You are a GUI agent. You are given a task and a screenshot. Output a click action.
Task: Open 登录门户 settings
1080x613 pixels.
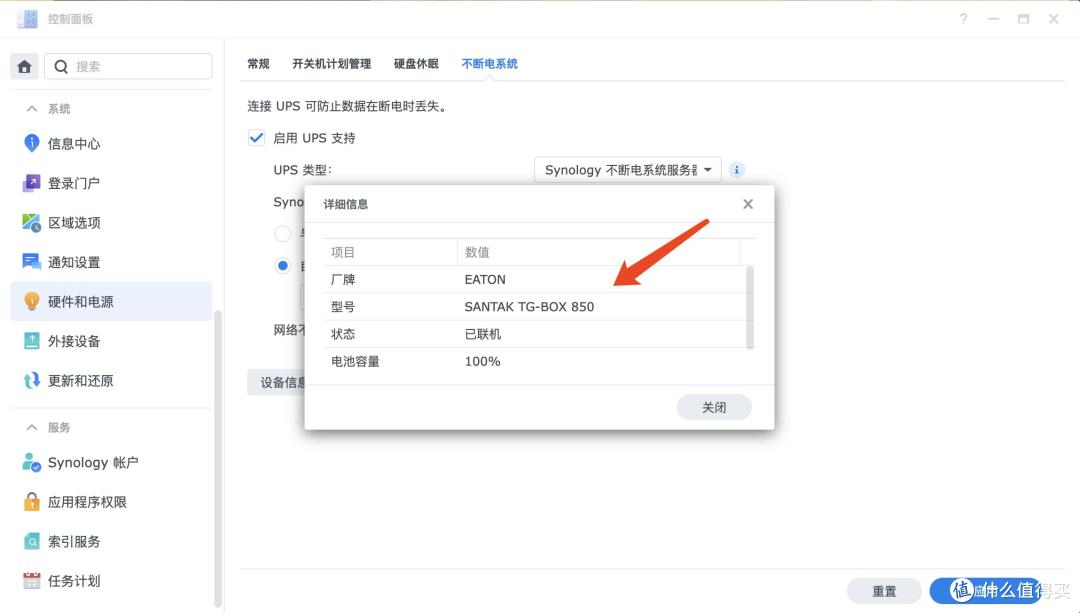point(112,183)
